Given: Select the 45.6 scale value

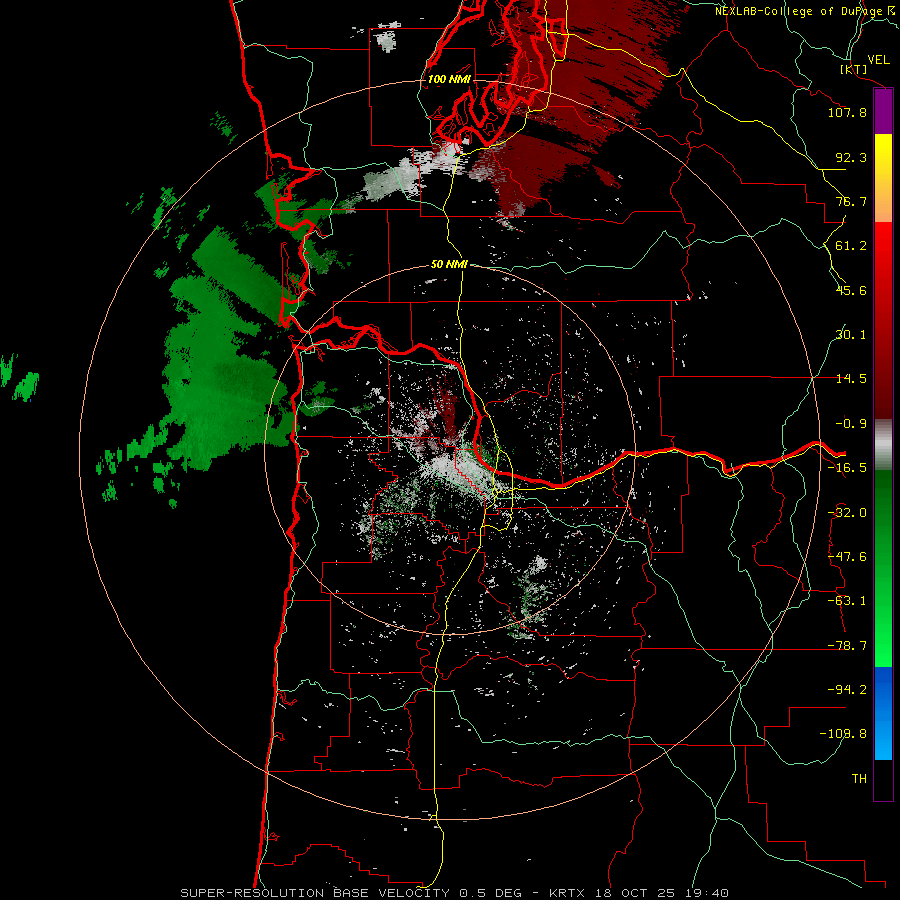Looking at the screenshot, I should [851, 290].
